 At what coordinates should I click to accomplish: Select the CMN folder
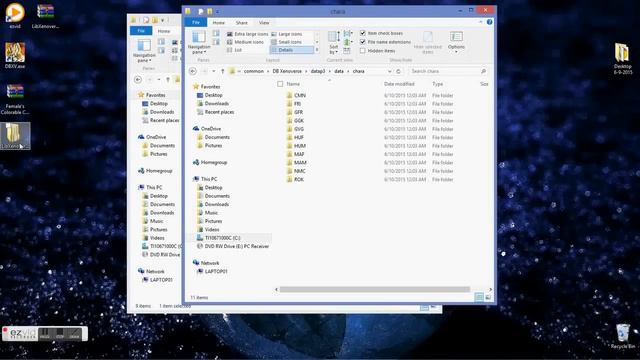pos(300,95)
